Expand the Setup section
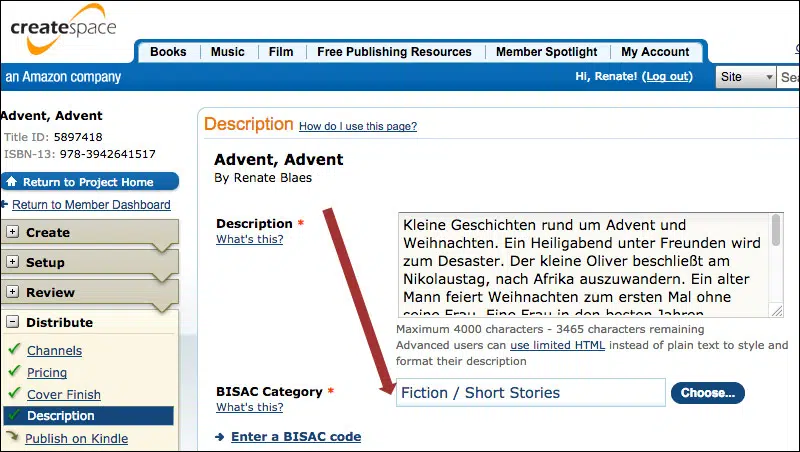Screen dimensions: 800x452 click(x=13, y=262)
